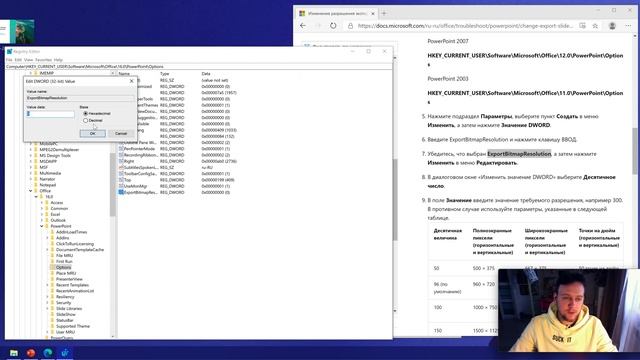Click the Edge address bar URL
Screen dimensions: 640x360
pos(465,26)
